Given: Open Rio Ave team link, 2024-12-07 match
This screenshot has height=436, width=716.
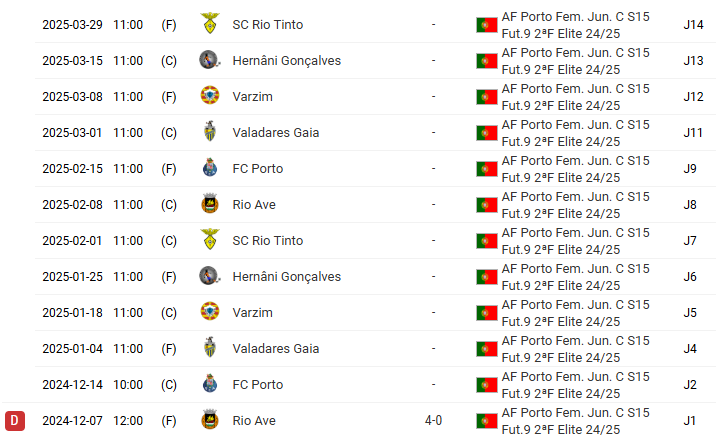Looking at the screenshot, I should click(x=254, y=420).
